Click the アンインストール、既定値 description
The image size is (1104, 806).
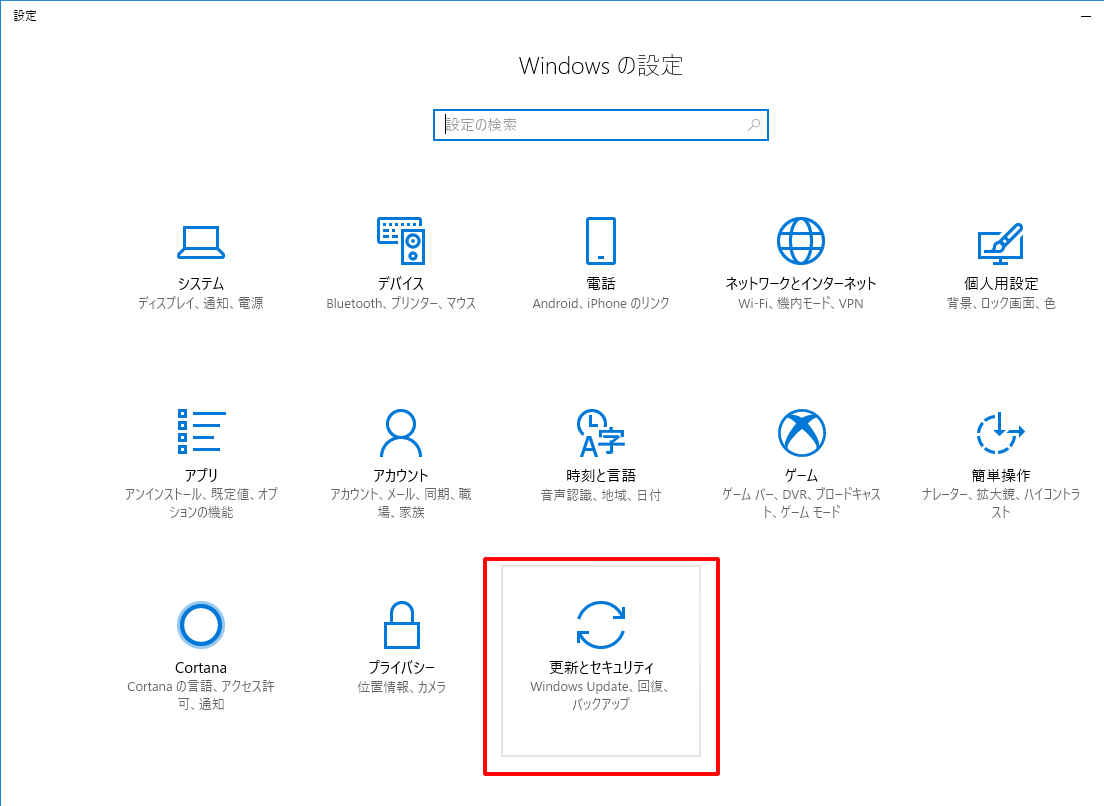coord(201,503)
